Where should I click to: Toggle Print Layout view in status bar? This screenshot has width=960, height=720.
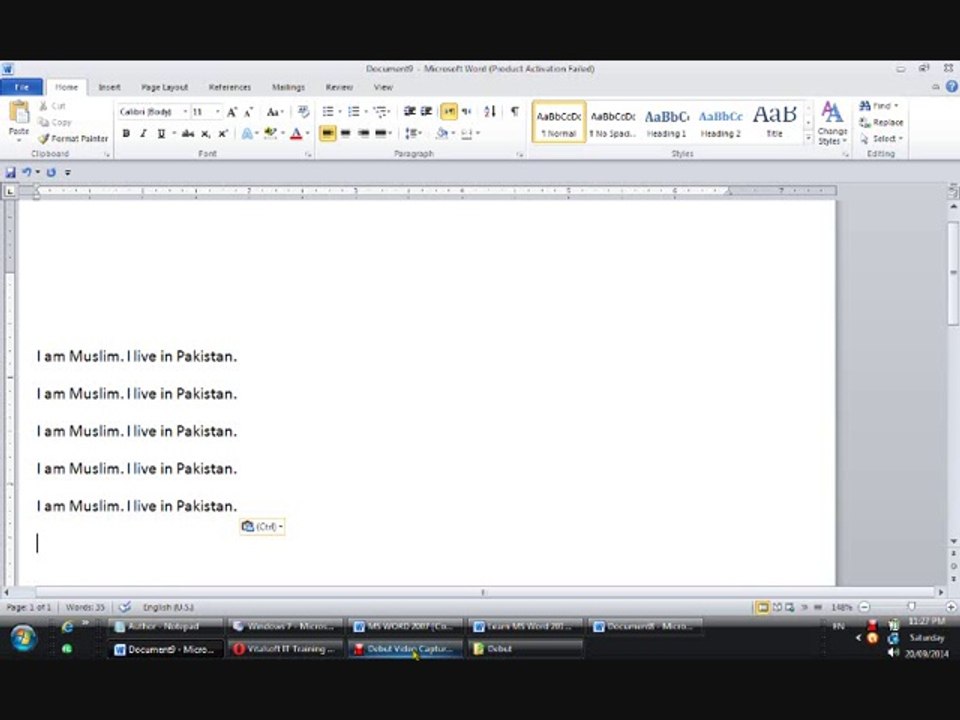[x=762, y=607]
